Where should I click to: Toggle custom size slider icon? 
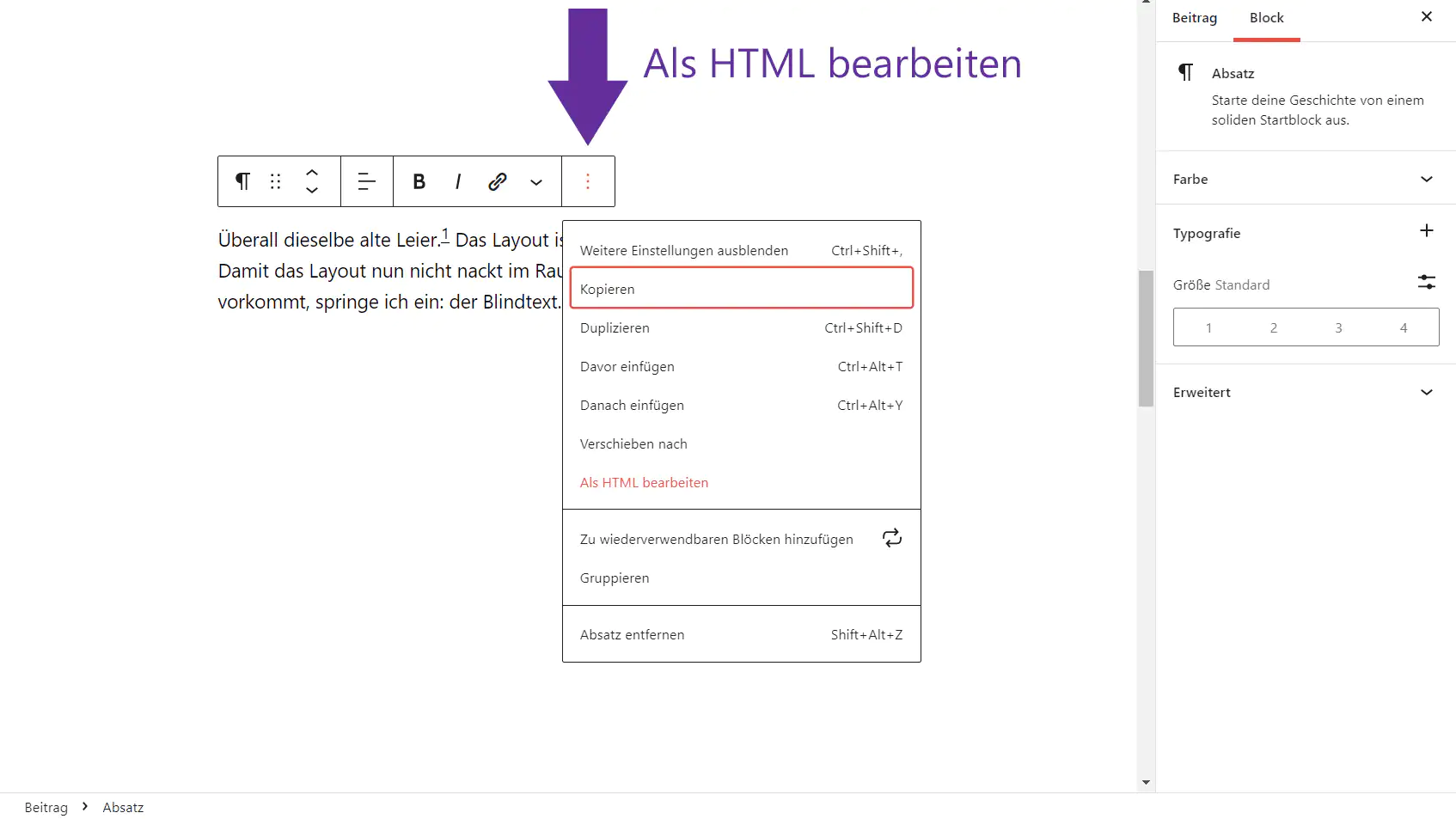pyautogui.click(x=1427, y=282)
